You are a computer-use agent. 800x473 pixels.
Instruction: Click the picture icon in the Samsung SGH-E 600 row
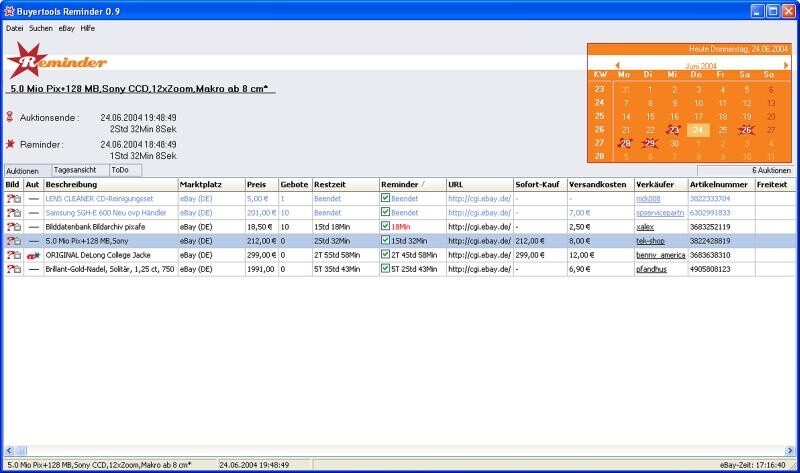(x=14, y=213)
